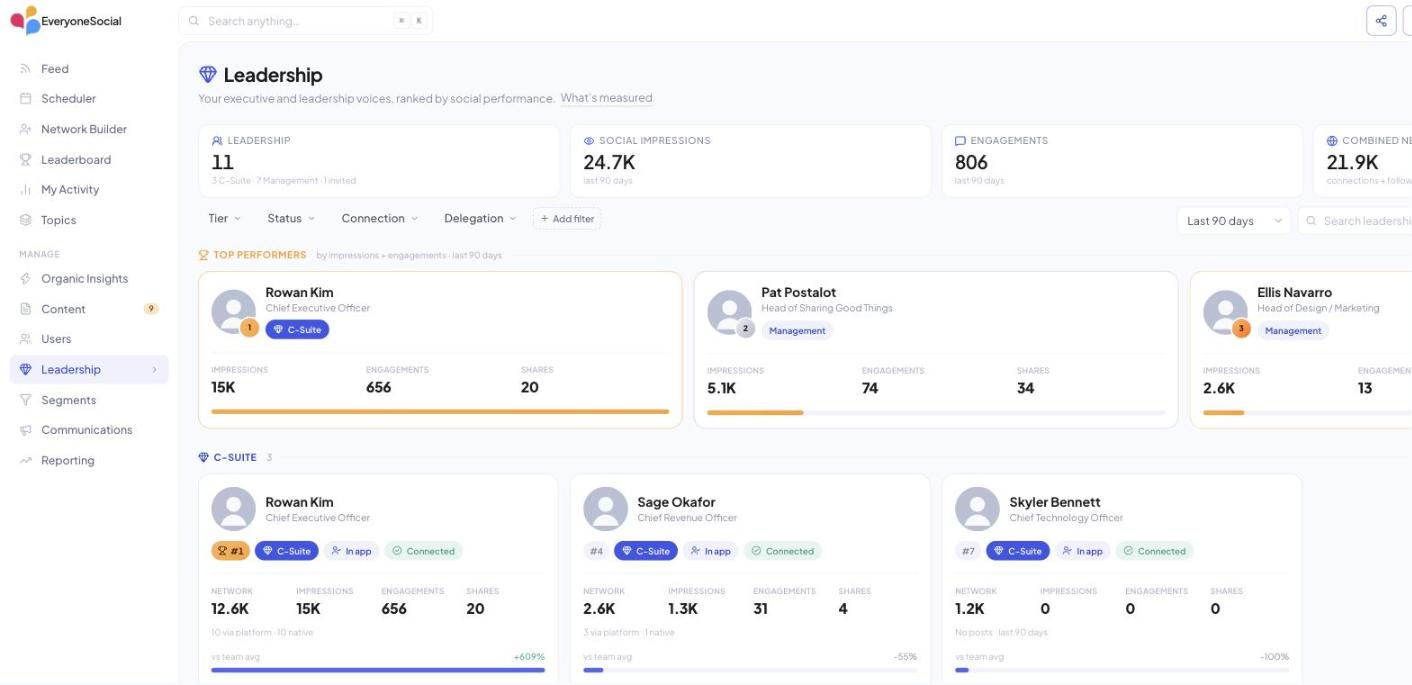Click Skyler Bennett's avatar
The width and height of the screenshot is (1412, 685).
pos(977,509)
